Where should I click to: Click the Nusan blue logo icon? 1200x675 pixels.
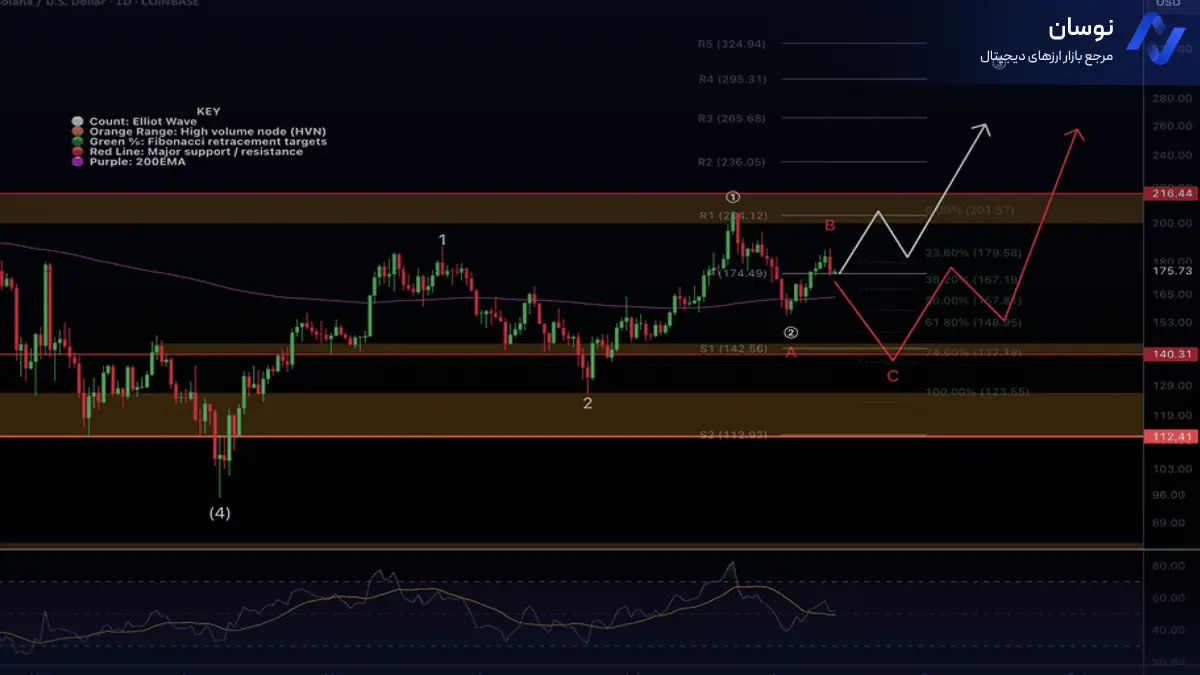pyautogui.click(x=1155, y=40)
